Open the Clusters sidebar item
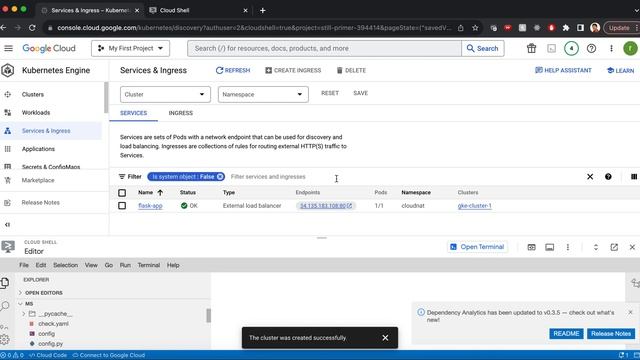 (33, 94)
